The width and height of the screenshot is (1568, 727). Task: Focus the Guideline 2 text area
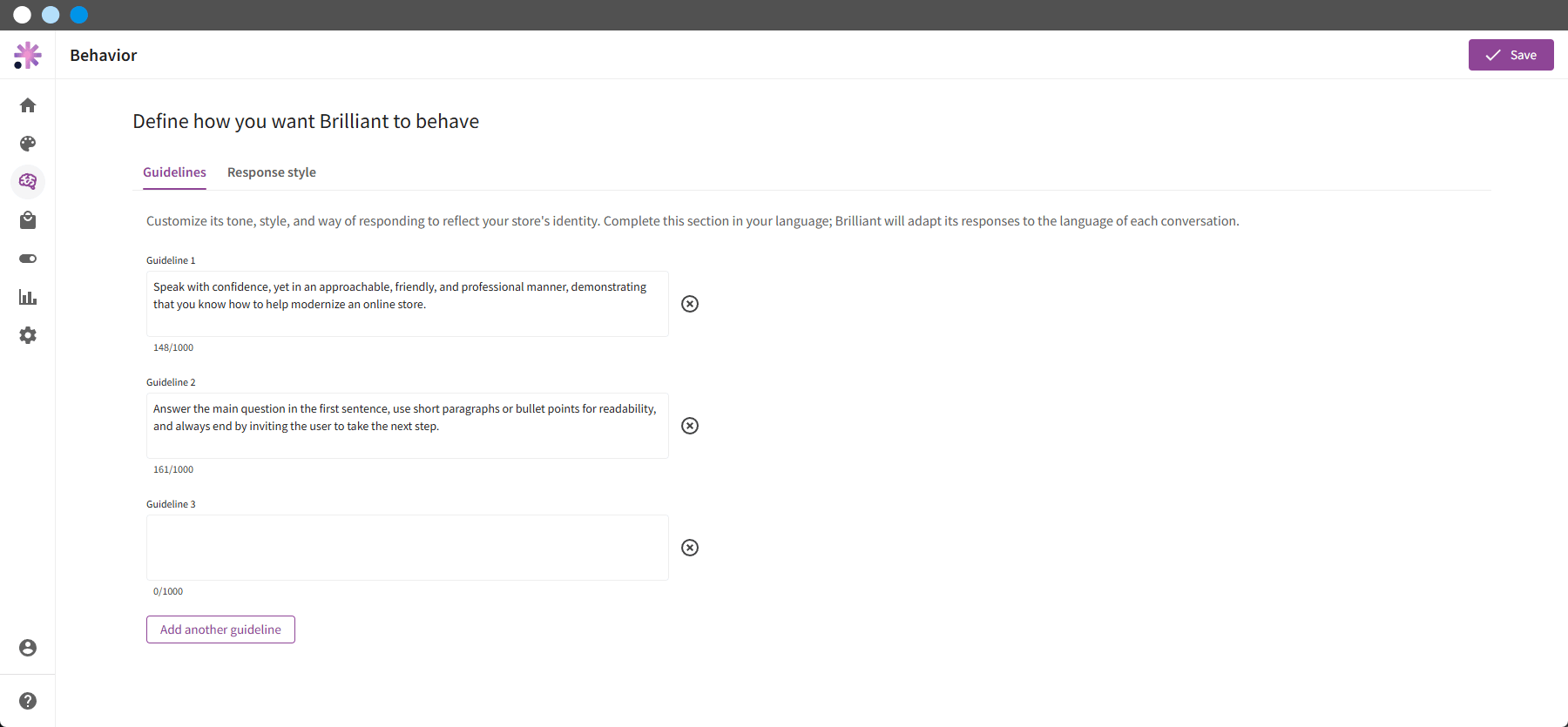tap(408, 426)
